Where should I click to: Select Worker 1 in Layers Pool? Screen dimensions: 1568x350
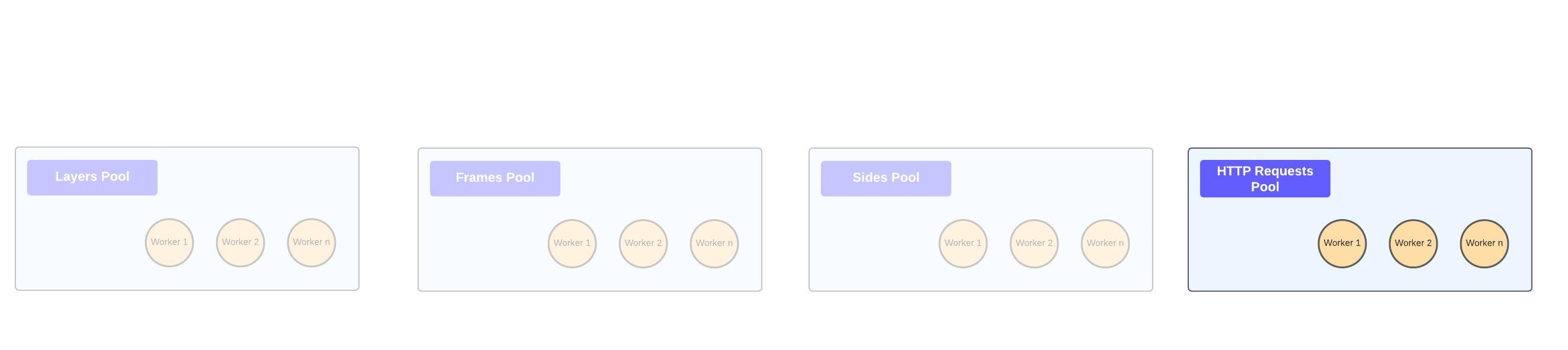click(169, 242)
